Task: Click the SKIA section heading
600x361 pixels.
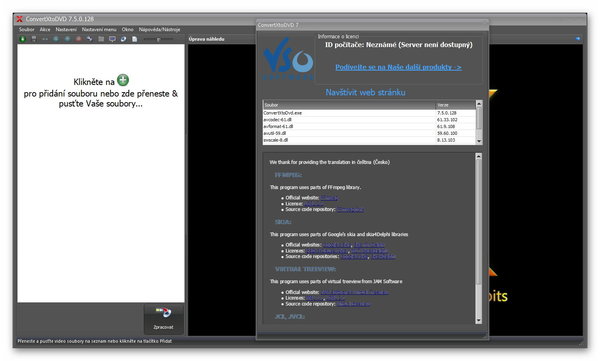Action: (283, 222)
